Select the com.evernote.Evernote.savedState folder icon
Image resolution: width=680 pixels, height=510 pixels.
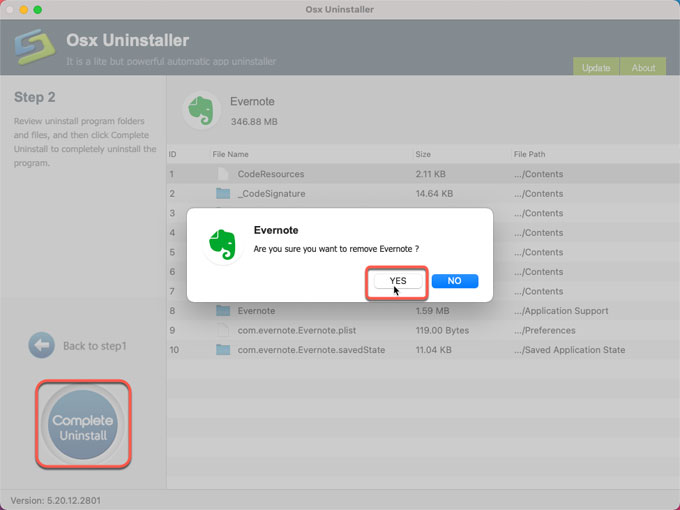[223, 350]
